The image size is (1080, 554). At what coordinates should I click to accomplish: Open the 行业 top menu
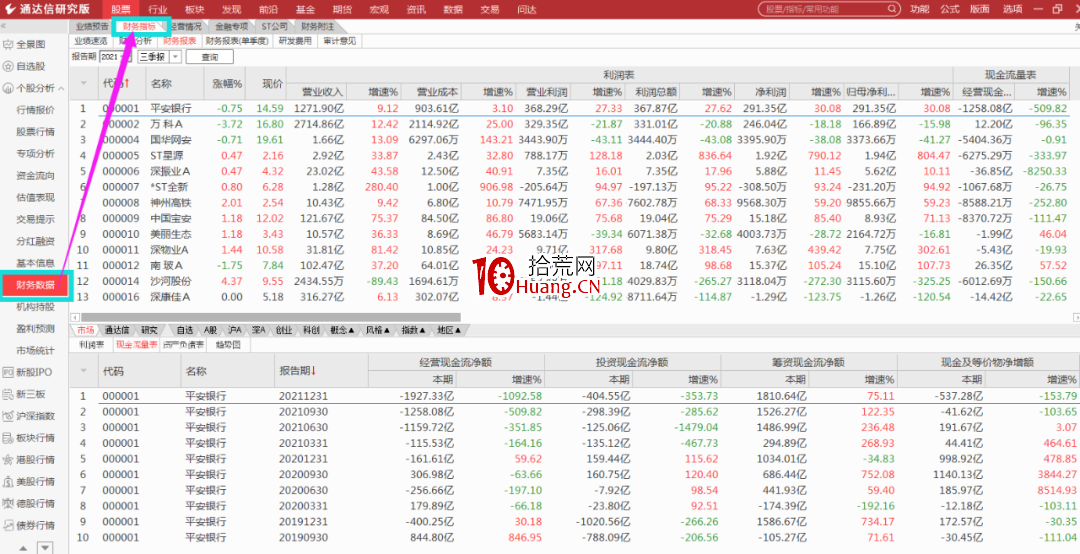tap(158, 9)
